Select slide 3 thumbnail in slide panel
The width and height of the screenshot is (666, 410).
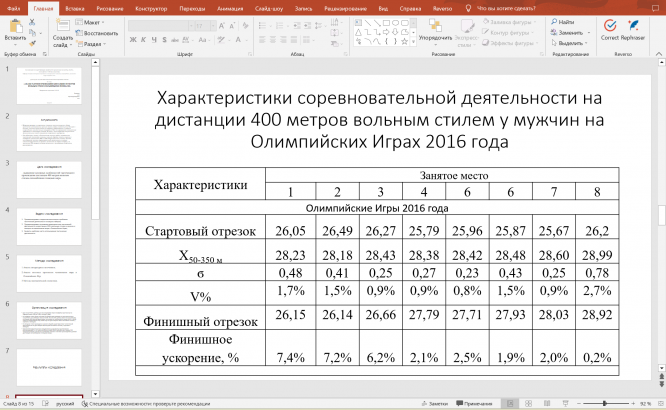49,179
